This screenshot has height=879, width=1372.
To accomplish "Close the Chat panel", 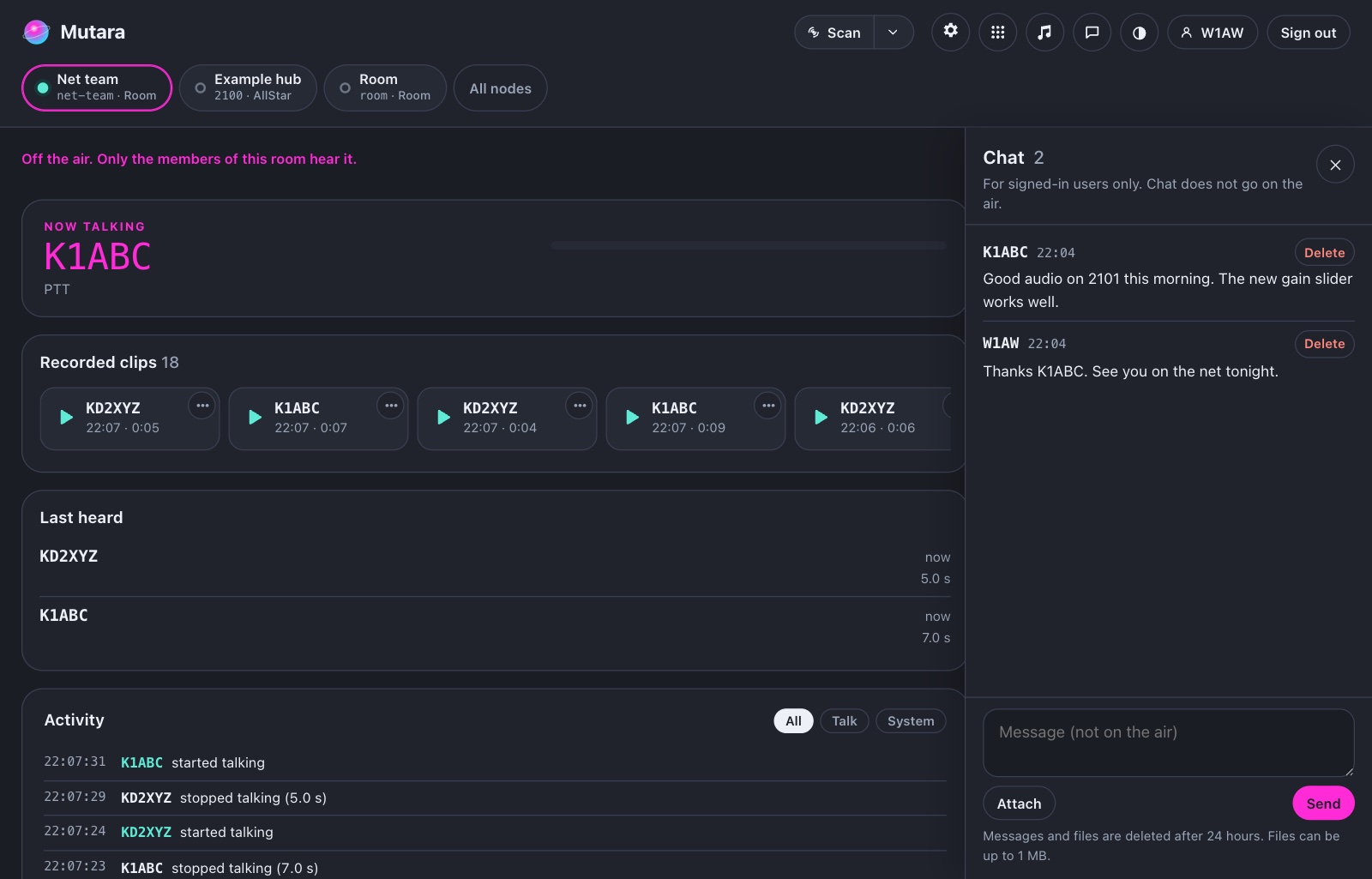I will [1335, 165].
